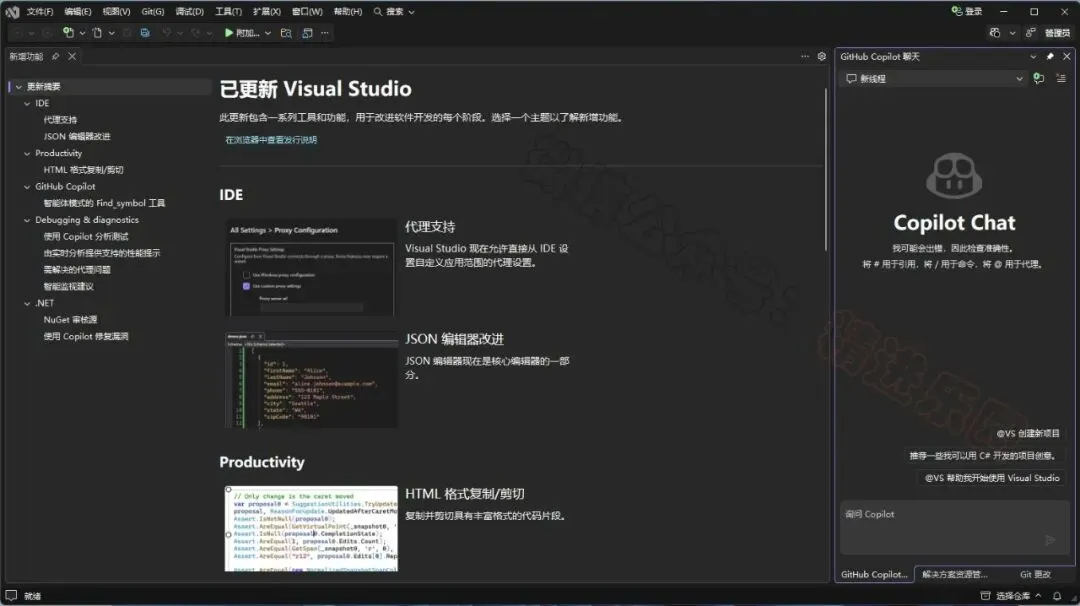Click the search magnifier in menu bar
The image size is (1080, 606).
pyautogui.click(x=377, y=12)
